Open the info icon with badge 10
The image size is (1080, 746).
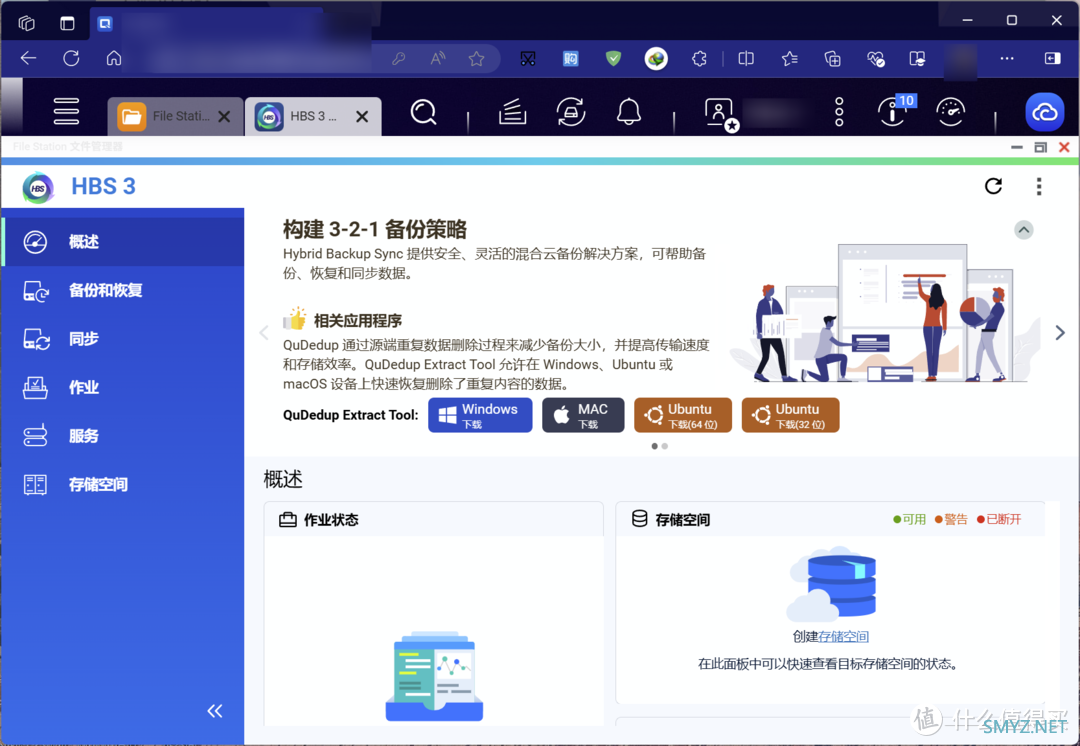point(895,110)
